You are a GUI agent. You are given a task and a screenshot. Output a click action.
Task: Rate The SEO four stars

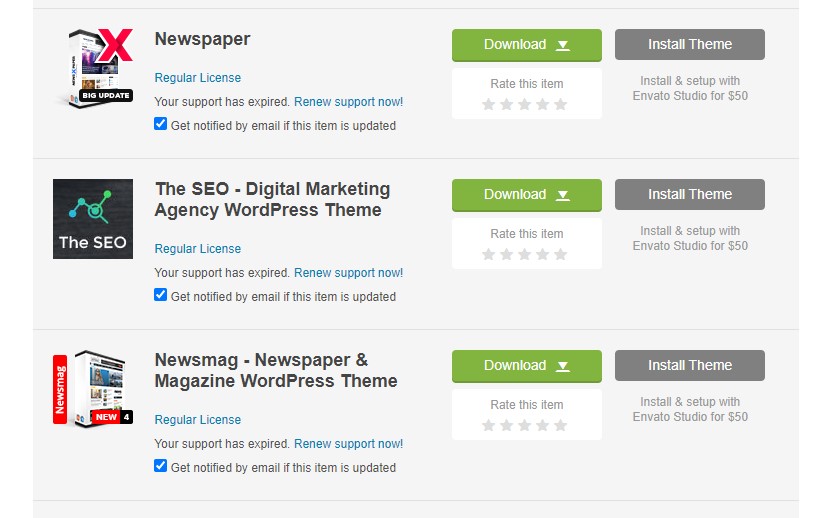pyautogui.click(x=542, y=254)
